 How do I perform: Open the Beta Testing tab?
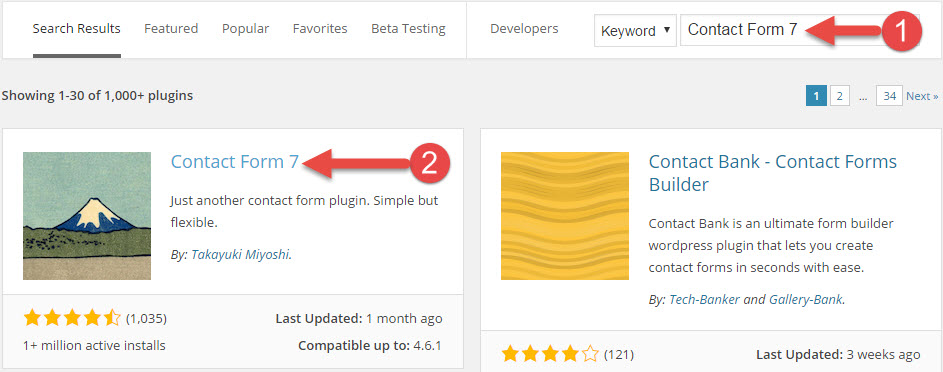click(408, 28)
